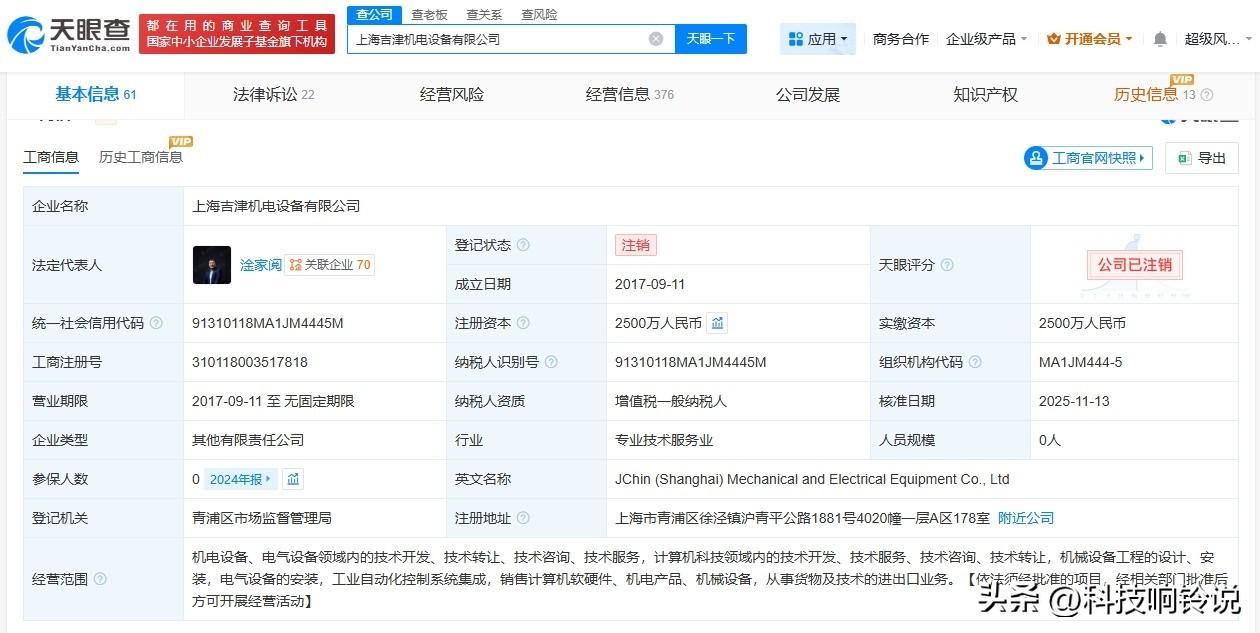
Task: Open the 商务合作 link
Action: [x=901, y=39]
